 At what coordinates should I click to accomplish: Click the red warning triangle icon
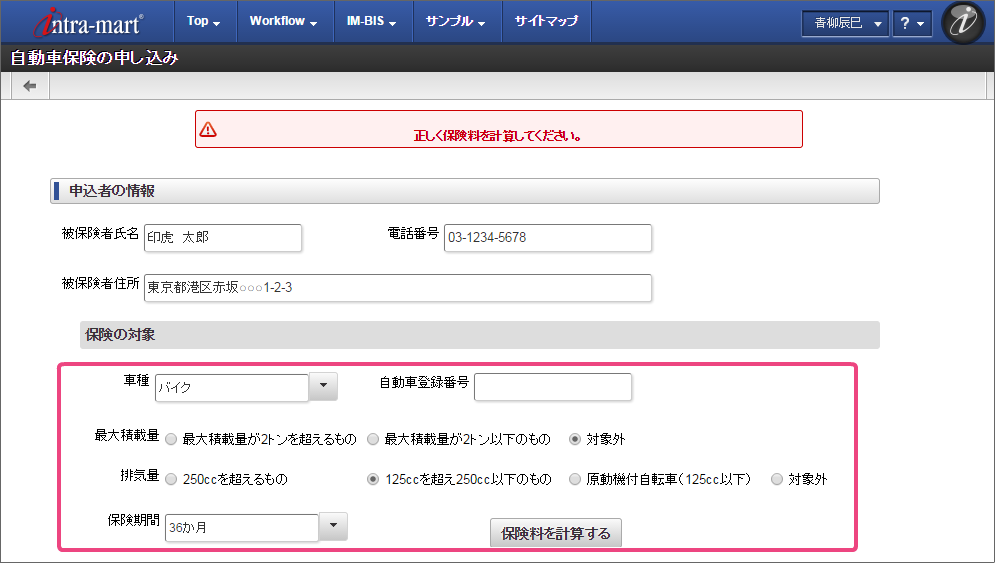208,129
